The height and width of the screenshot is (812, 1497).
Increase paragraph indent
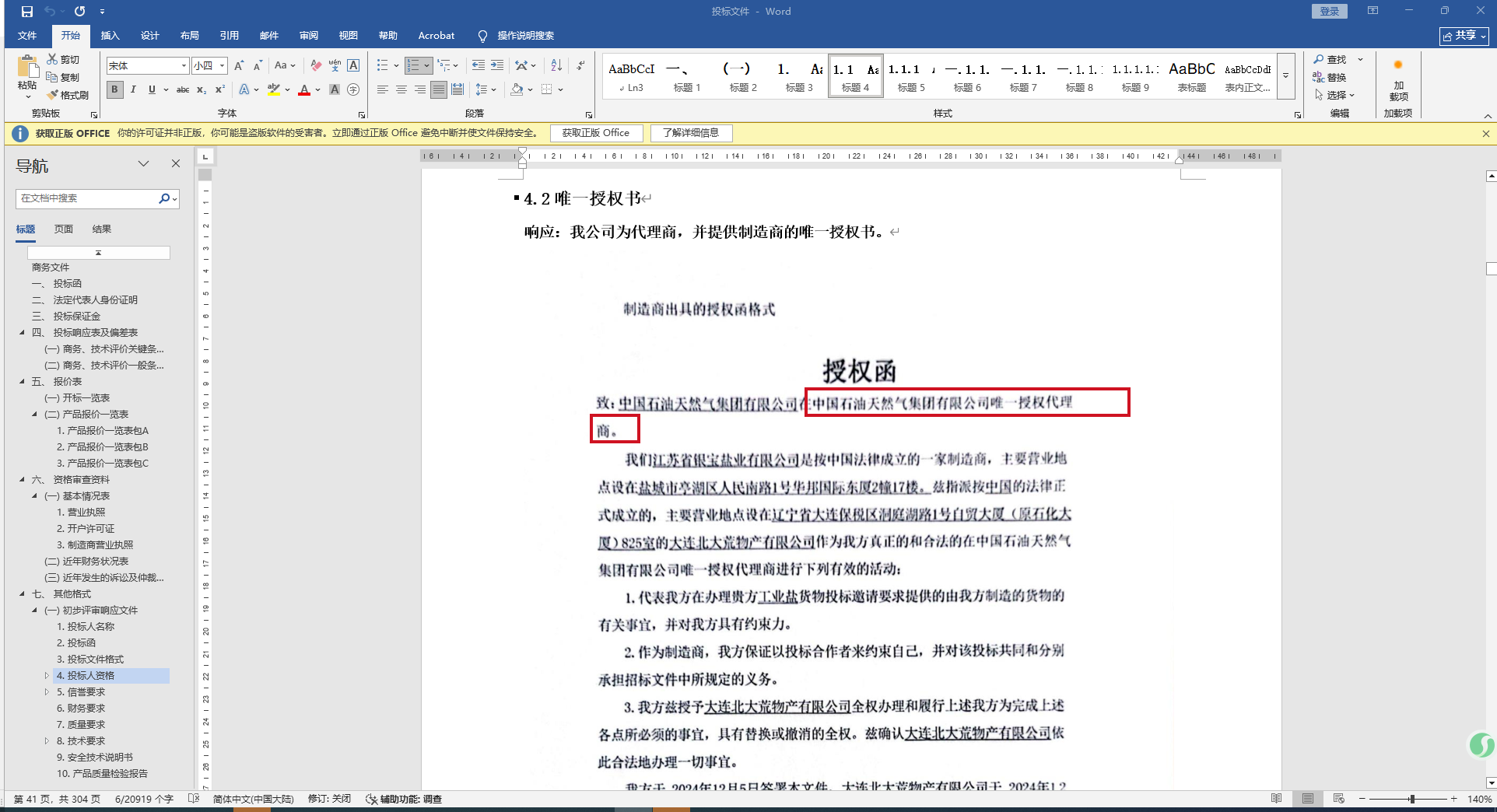497,66
